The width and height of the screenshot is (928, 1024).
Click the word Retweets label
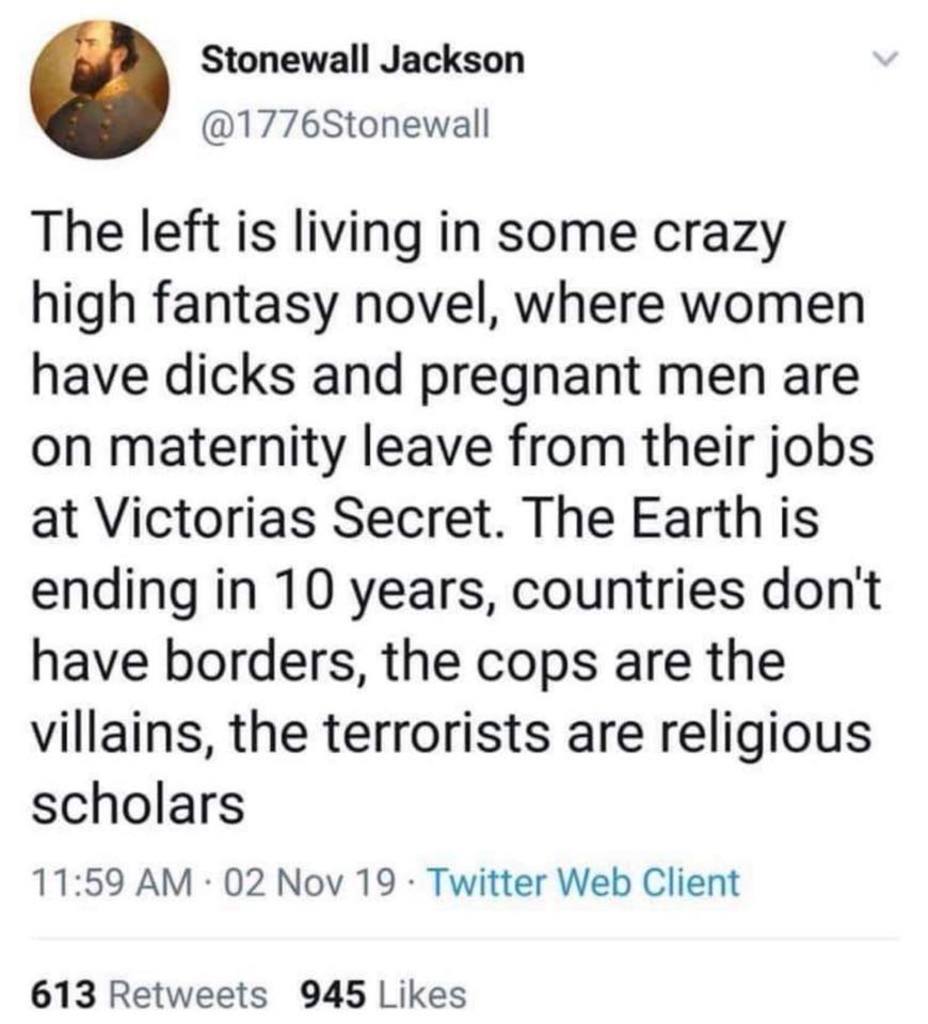[189, 995]
